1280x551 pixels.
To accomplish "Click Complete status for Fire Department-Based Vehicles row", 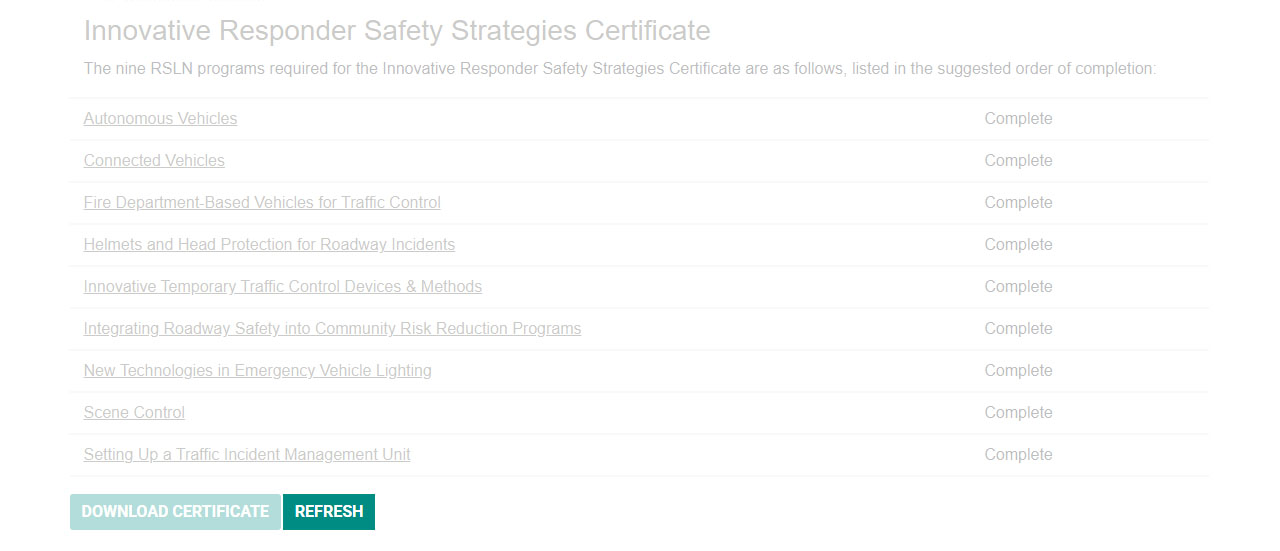I will point(1018,203).
